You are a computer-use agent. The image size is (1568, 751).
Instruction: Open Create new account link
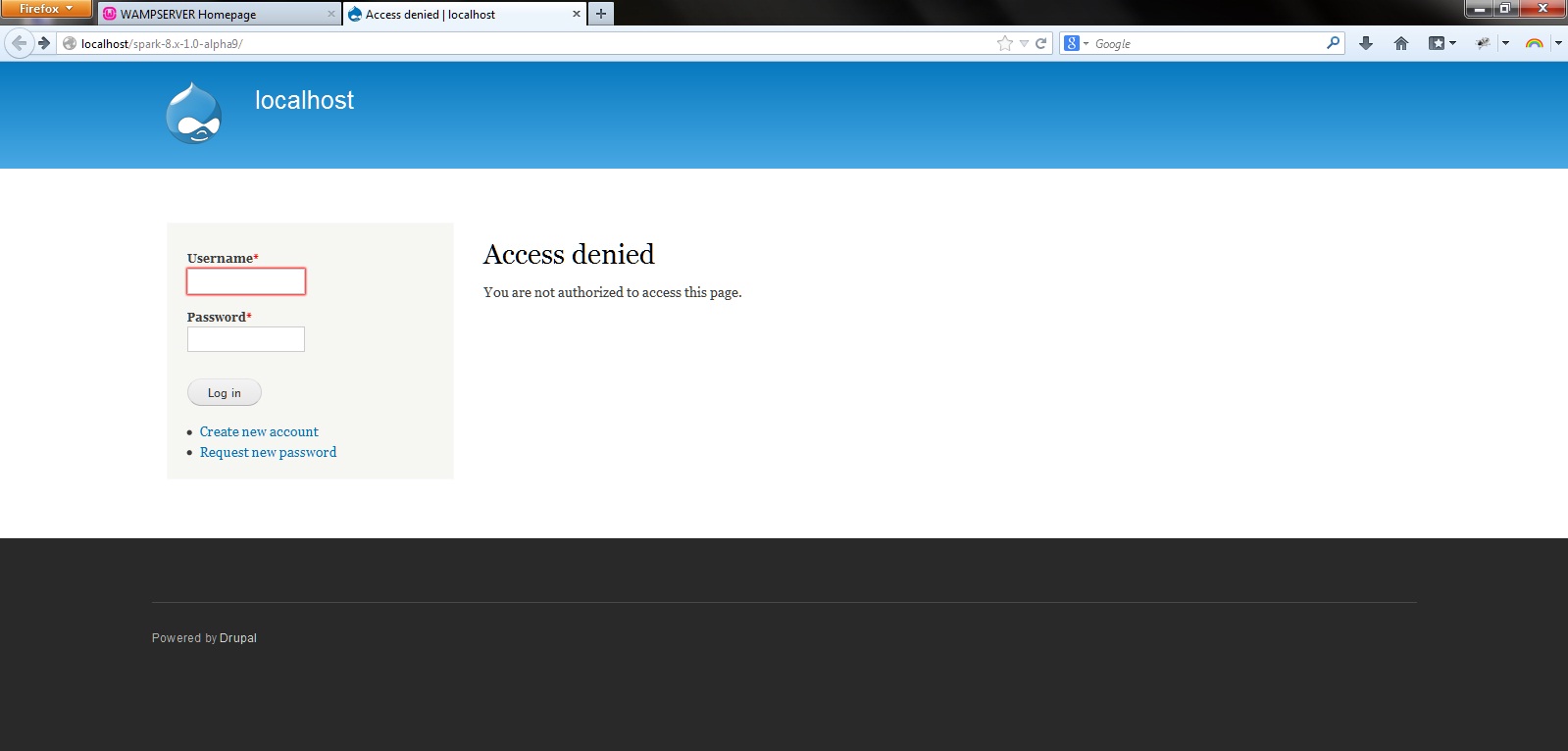pos(259,431)
